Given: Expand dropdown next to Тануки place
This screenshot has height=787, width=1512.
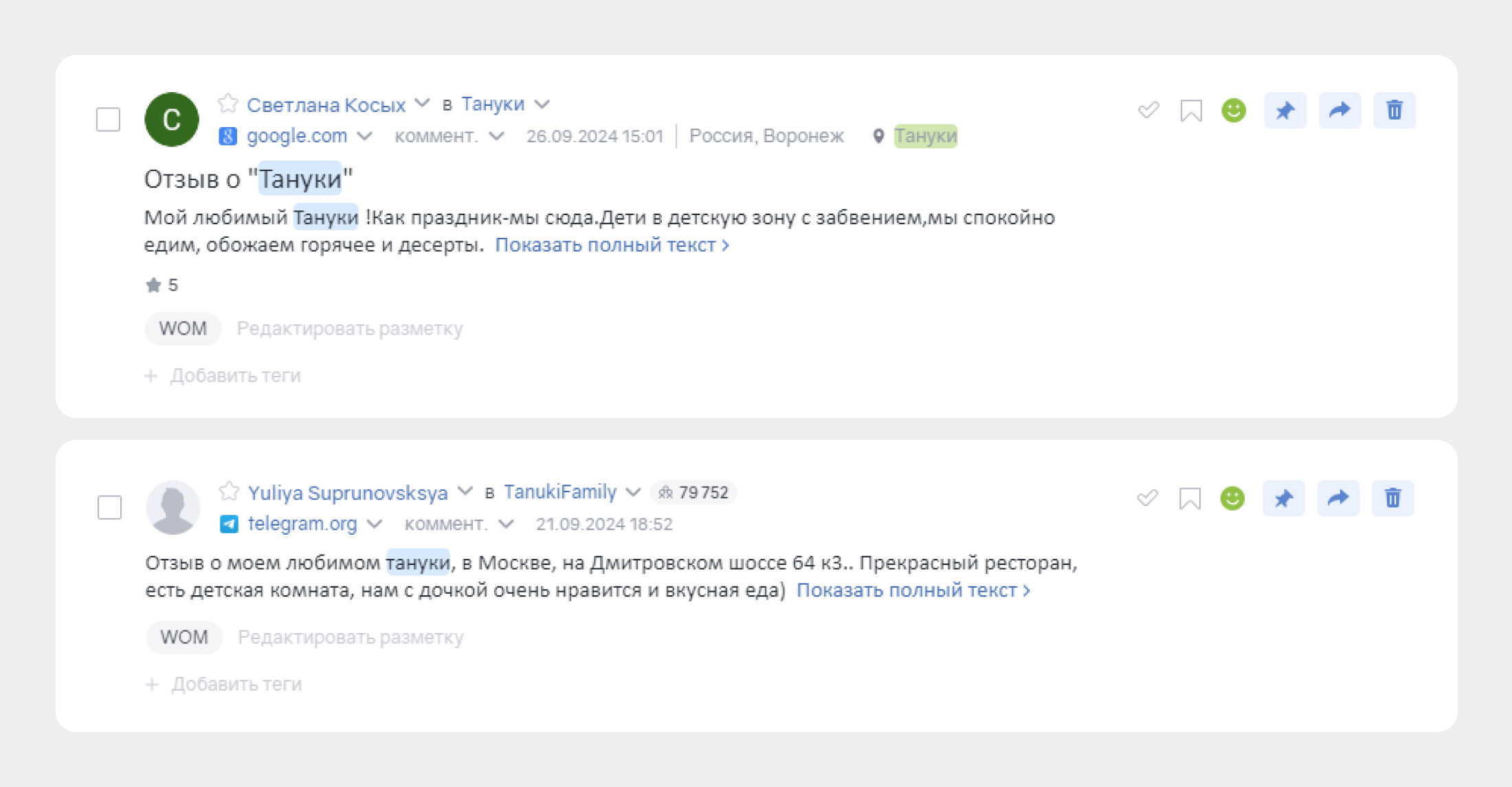Looking at the screenshot, I should coord(542,104).
